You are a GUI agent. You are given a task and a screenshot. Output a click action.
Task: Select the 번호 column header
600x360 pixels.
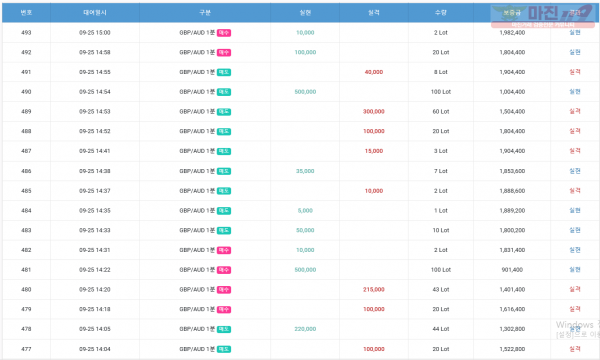click(x=26, y=13)
